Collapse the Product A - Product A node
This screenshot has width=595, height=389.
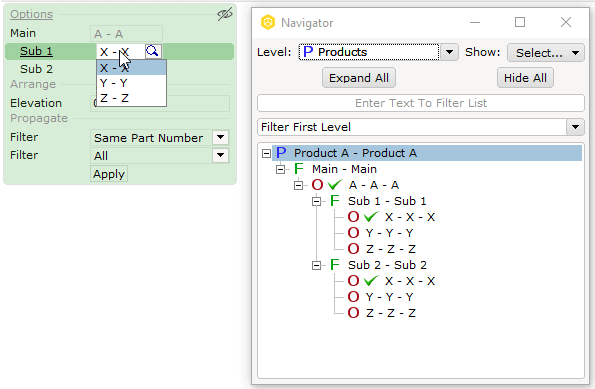(266, 153)
